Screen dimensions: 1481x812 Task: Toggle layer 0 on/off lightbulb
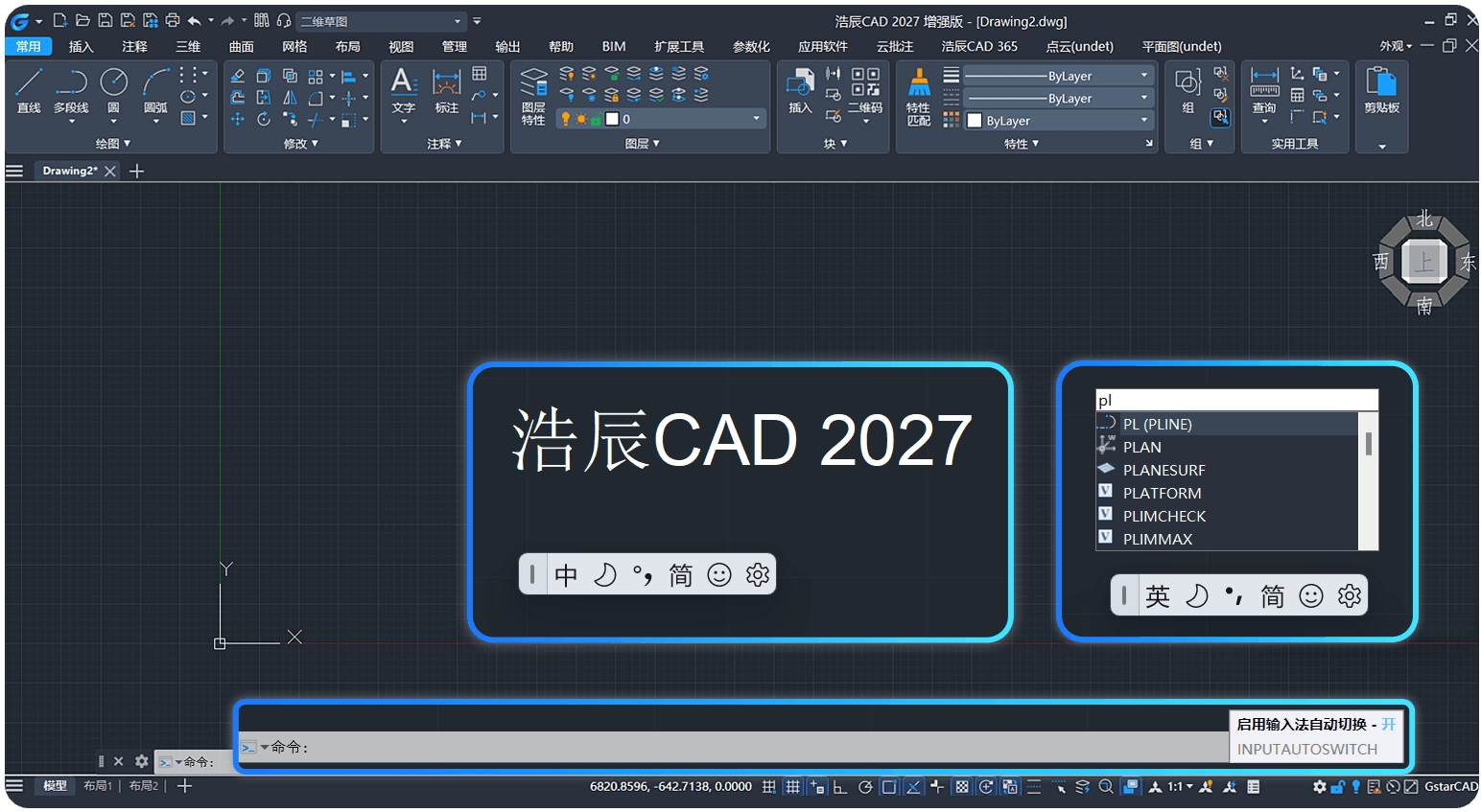pos(566,119)
